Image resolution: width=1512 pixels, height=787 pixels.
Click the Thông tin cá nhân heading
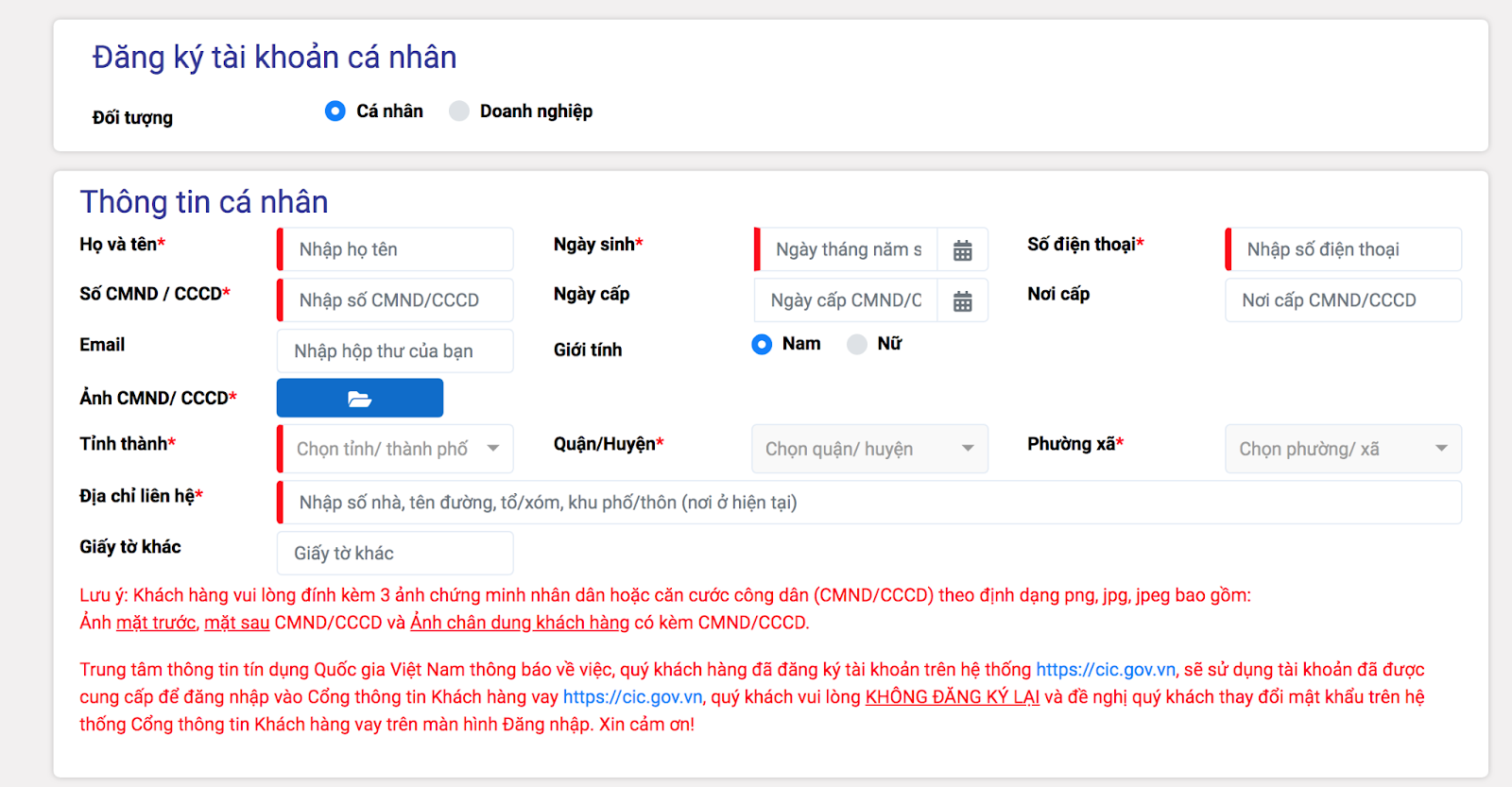click(204, 202)
